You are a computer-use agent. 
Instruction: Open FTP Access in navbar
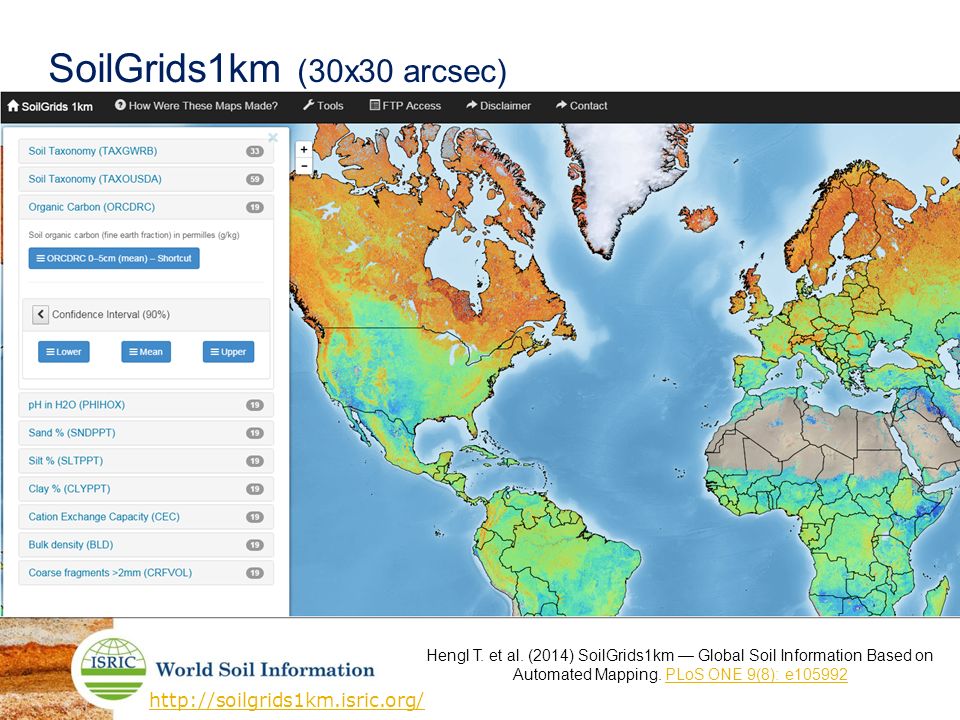point(405,105)
